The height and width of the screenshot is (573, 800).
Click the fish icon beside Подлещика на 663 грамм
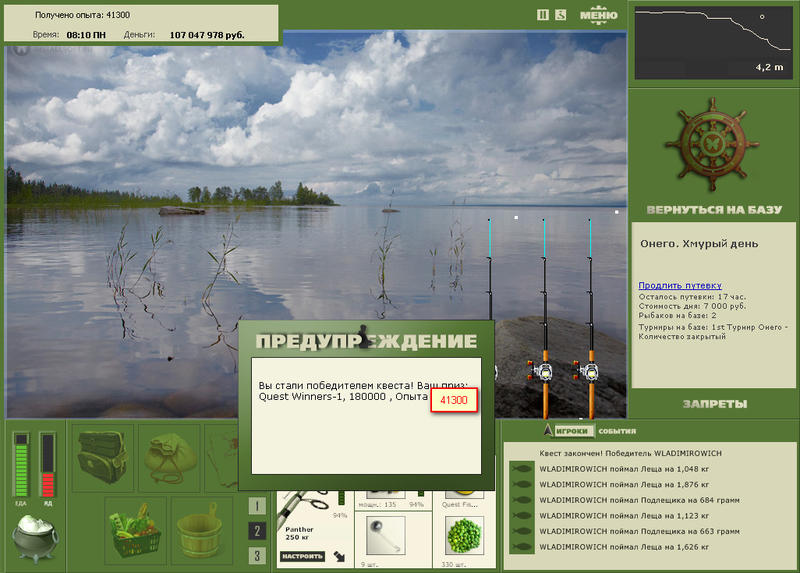pos(522,531)
